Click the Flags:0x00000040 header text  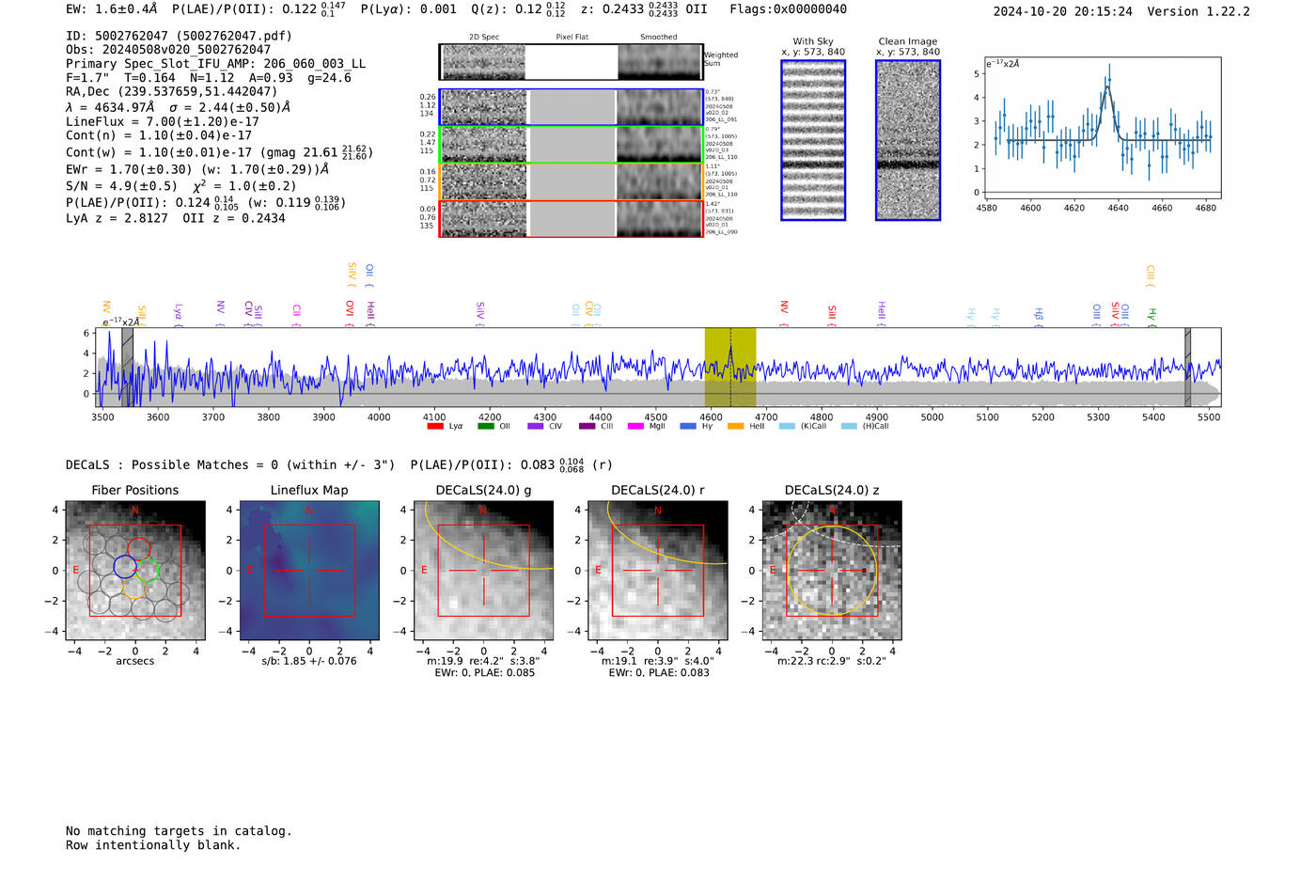pyautogui.click(x=788, y=9)
